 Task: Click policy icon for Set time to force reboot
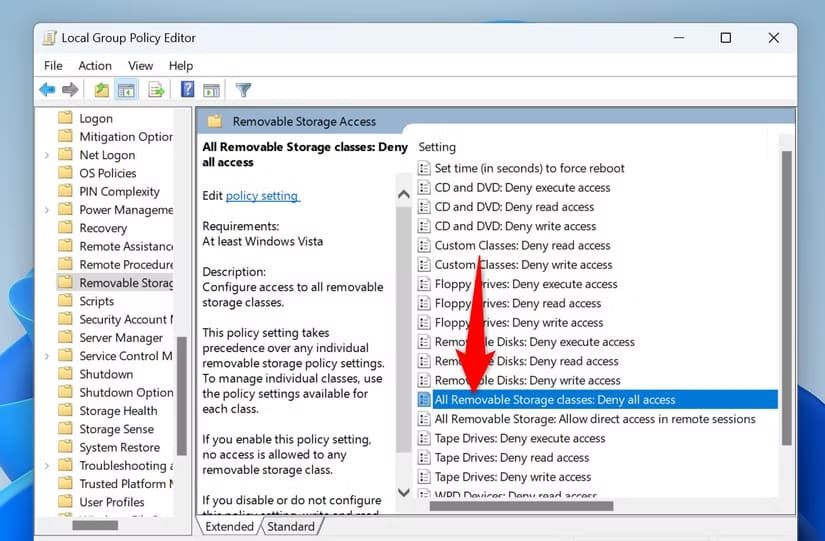[x=424, y=168]
